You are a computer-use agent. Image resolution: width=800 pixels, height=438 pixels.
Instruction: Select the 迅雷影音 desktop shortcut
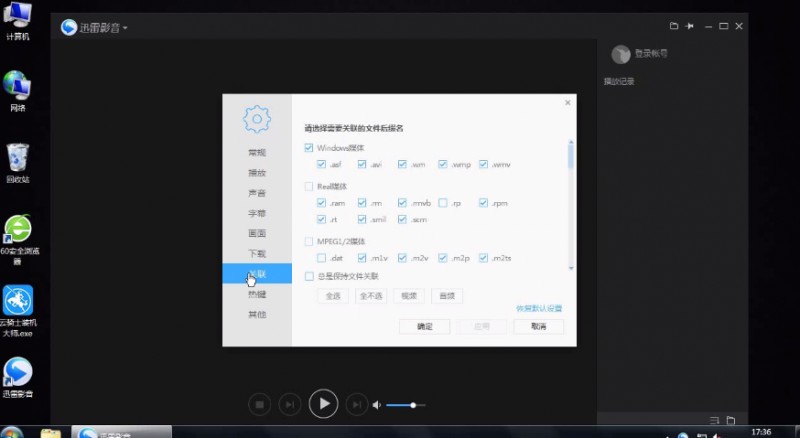tap(18, 377)
